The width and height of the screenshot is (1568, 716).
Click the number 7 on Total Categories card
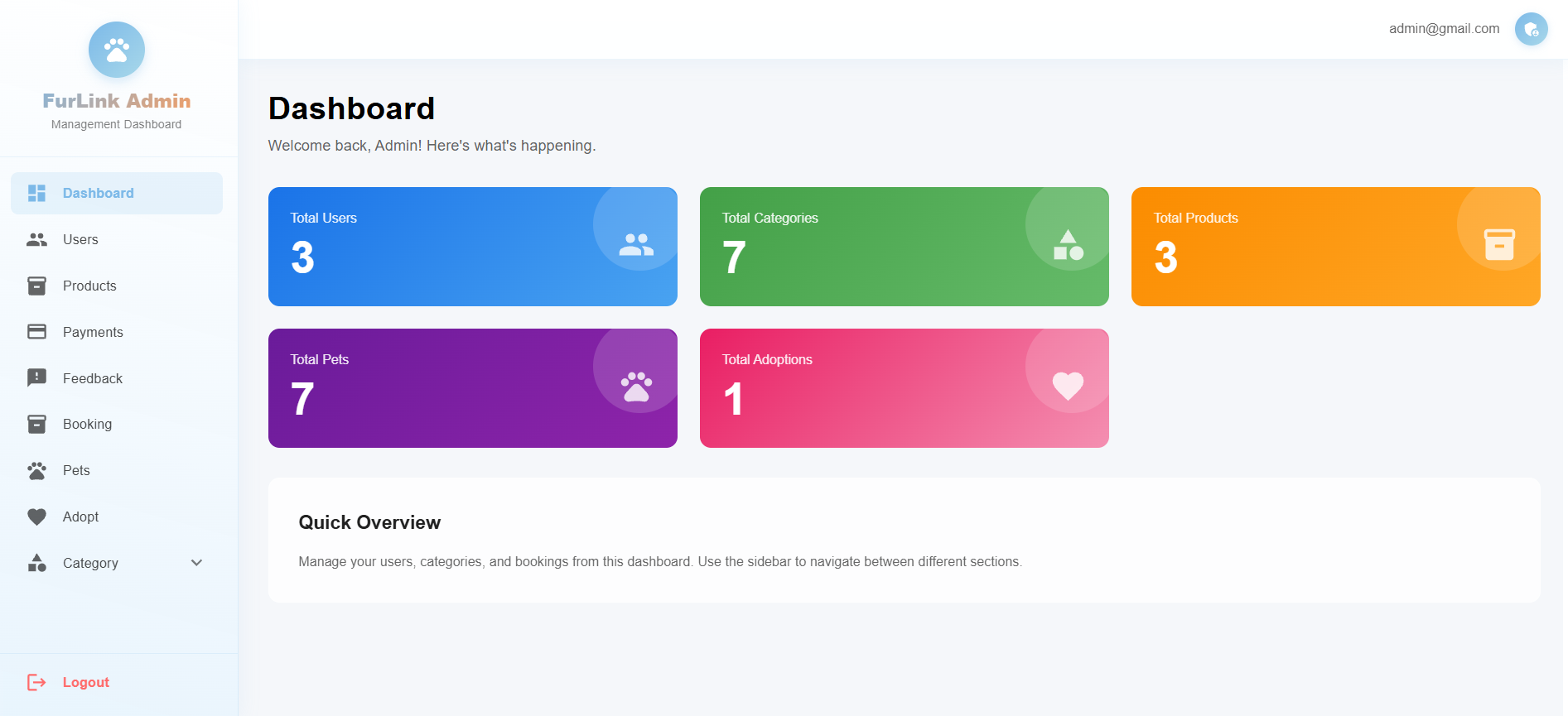[735, 257]
